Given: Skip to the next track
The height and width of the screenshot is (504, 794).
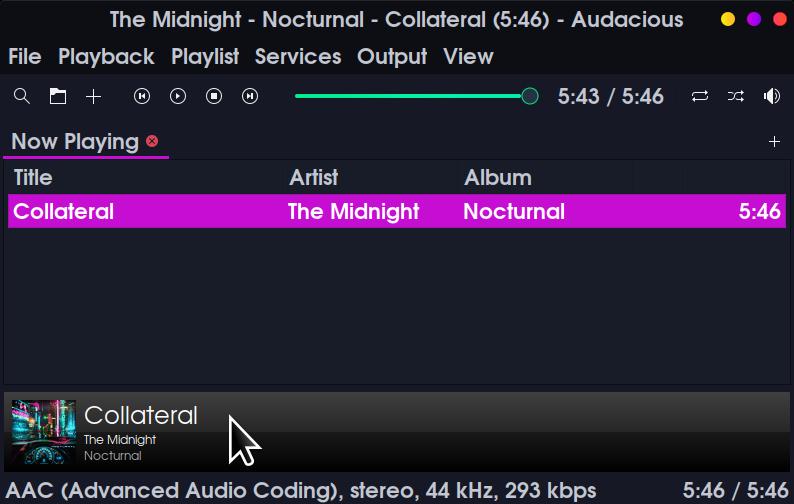Looking at the screenshot, I should pyautogui.click(x=250, y=96).
